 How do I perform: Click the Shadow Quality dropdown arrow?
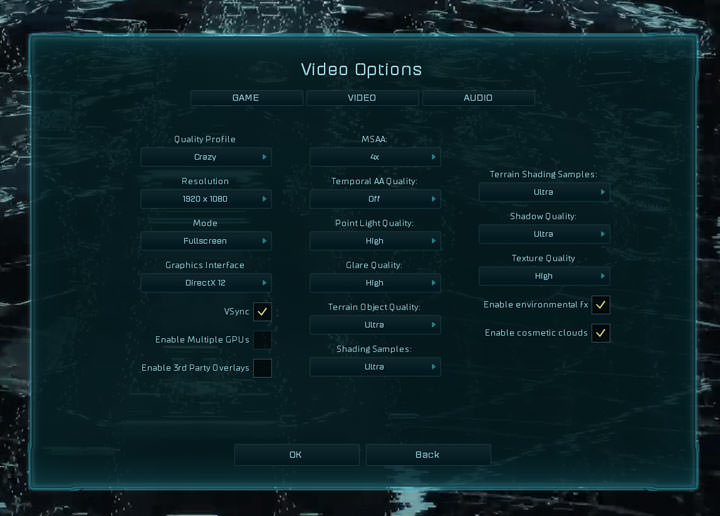pos(602,234)
